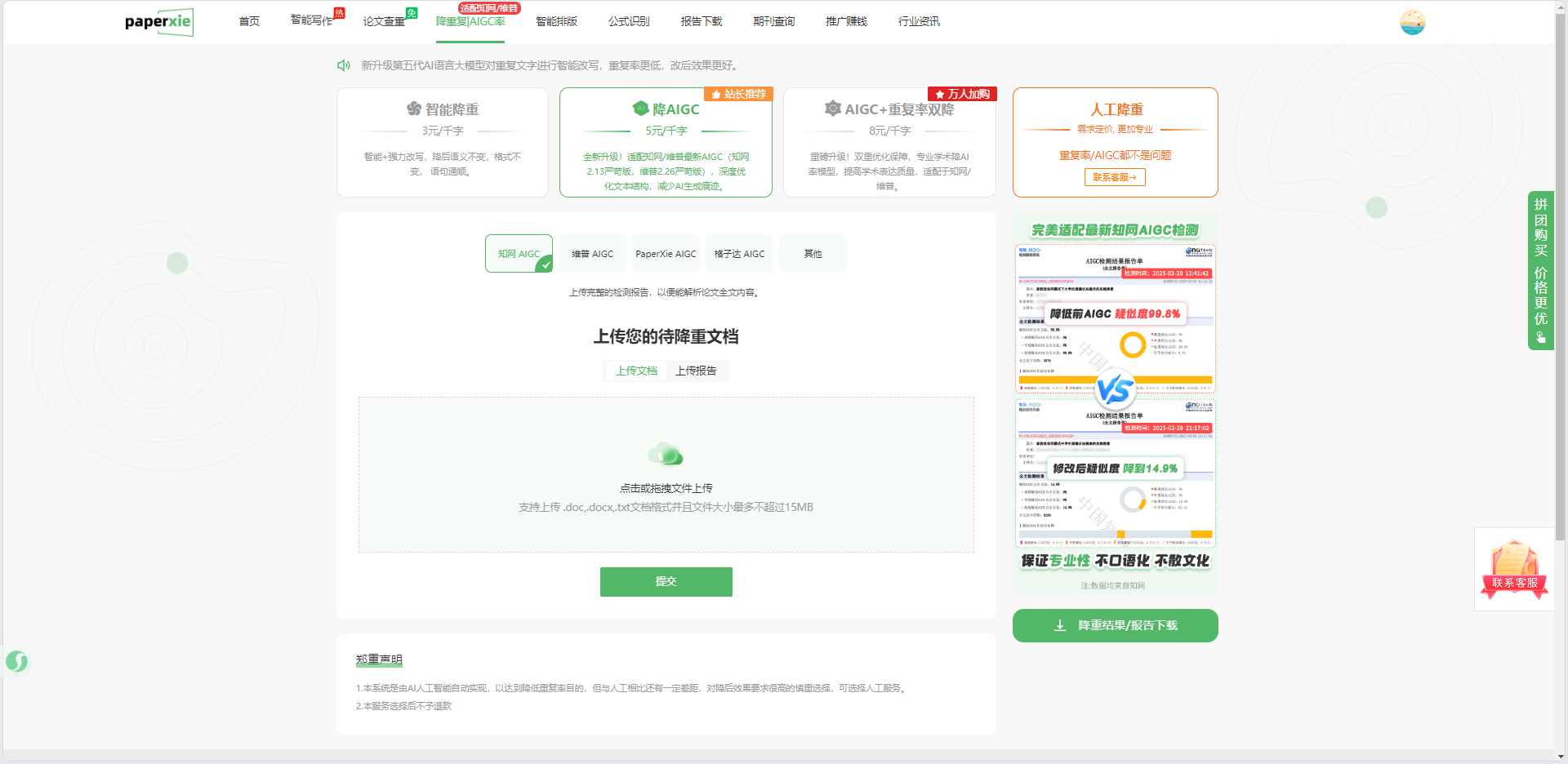Screen dimensions: 1568x764
Task: Click the file upload drop zone
Action: [x=666, y=506]
